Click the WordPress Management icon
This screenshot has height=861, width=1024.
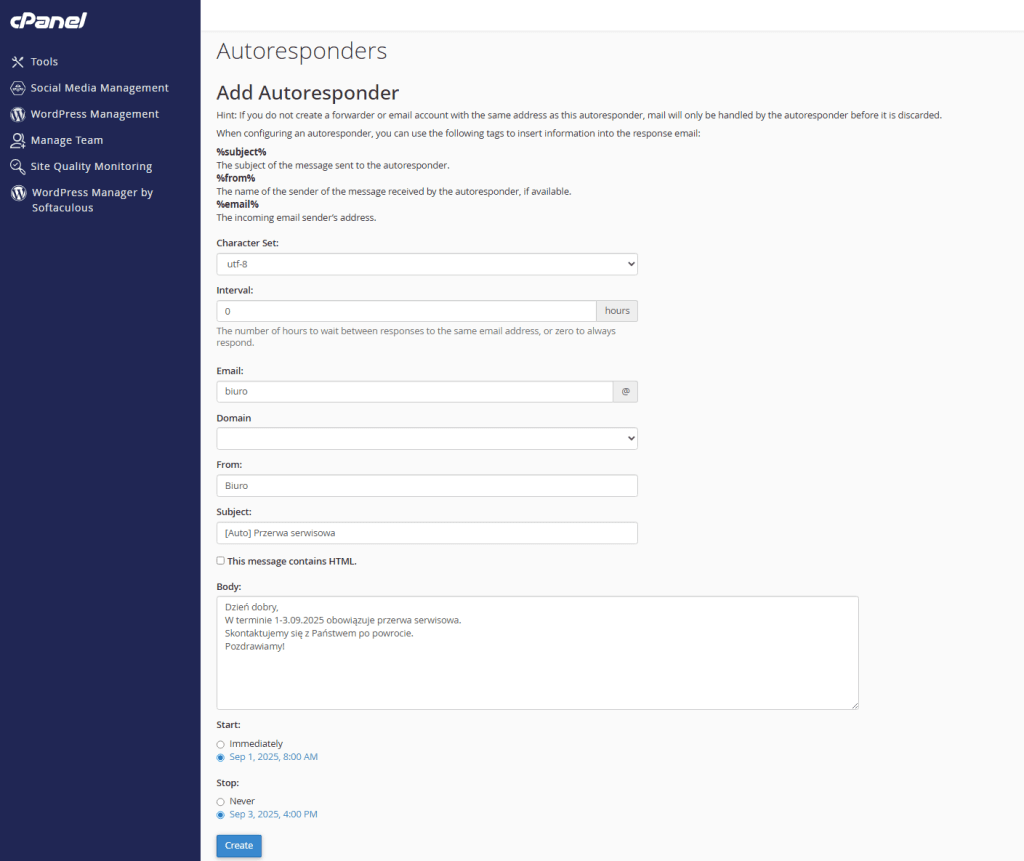click(x=17, y=114)
